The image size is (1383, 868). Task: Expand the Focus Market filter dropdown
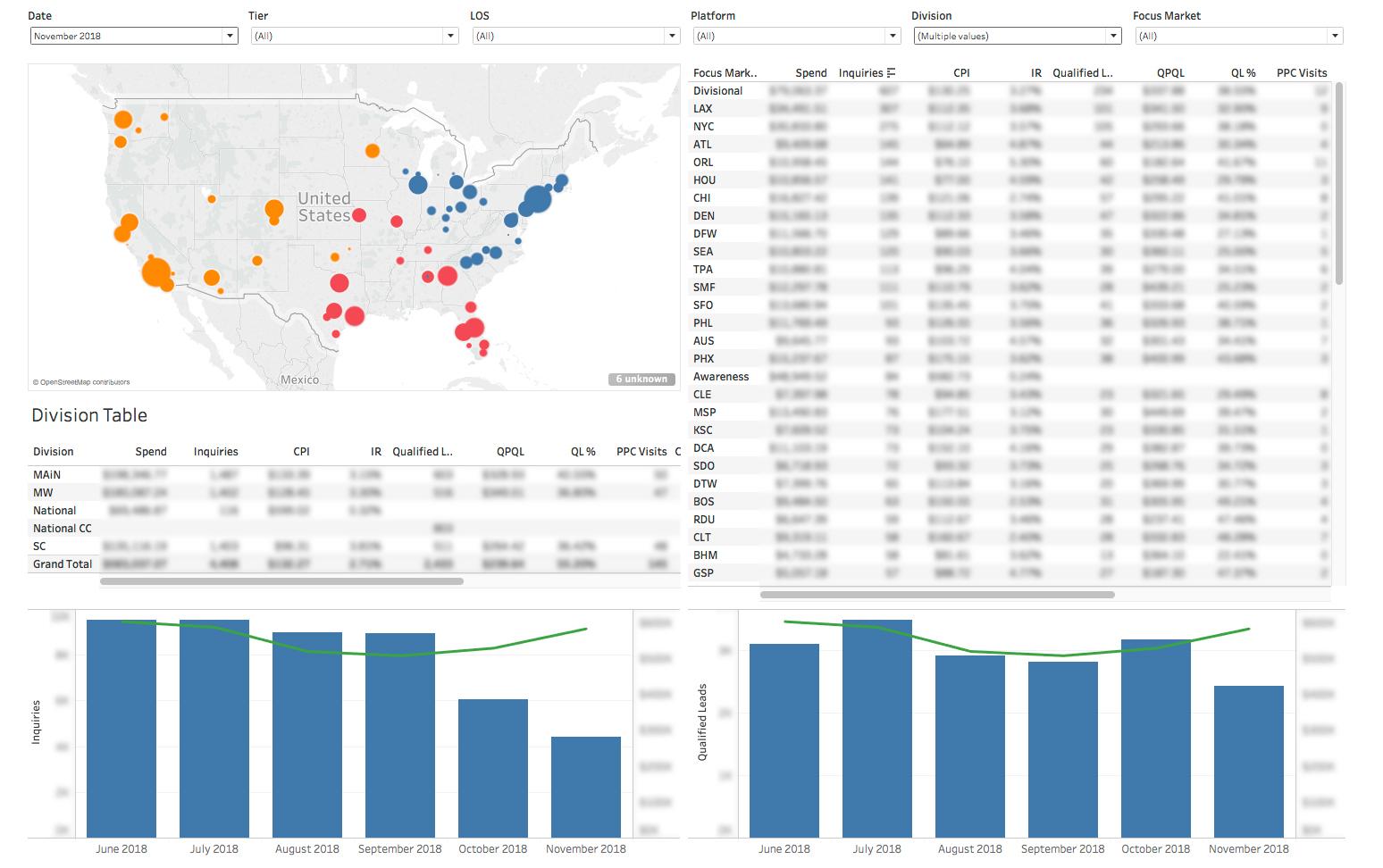(1335, 36)
